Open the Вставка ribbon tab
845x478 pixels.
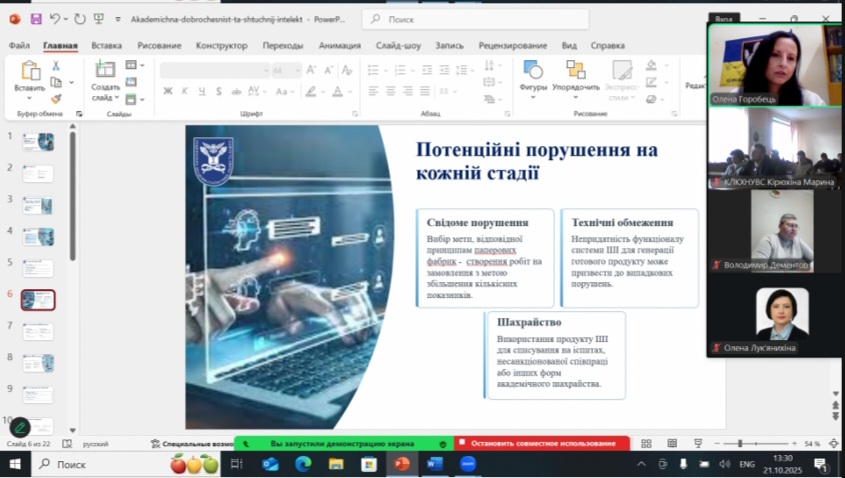tap(106, 45)
